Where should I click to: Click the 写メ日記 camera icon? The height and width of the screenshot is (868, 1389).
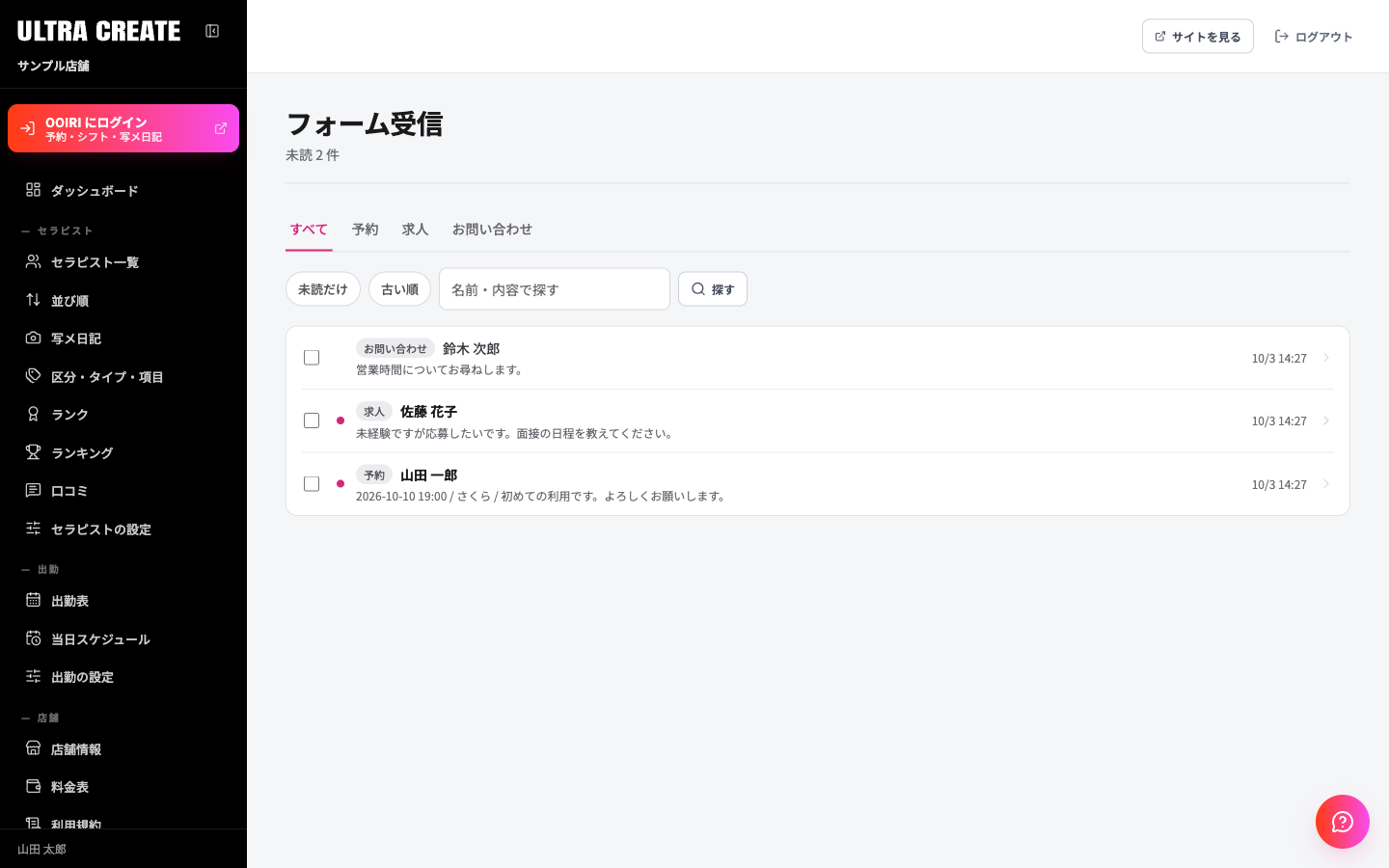point(33,338)
